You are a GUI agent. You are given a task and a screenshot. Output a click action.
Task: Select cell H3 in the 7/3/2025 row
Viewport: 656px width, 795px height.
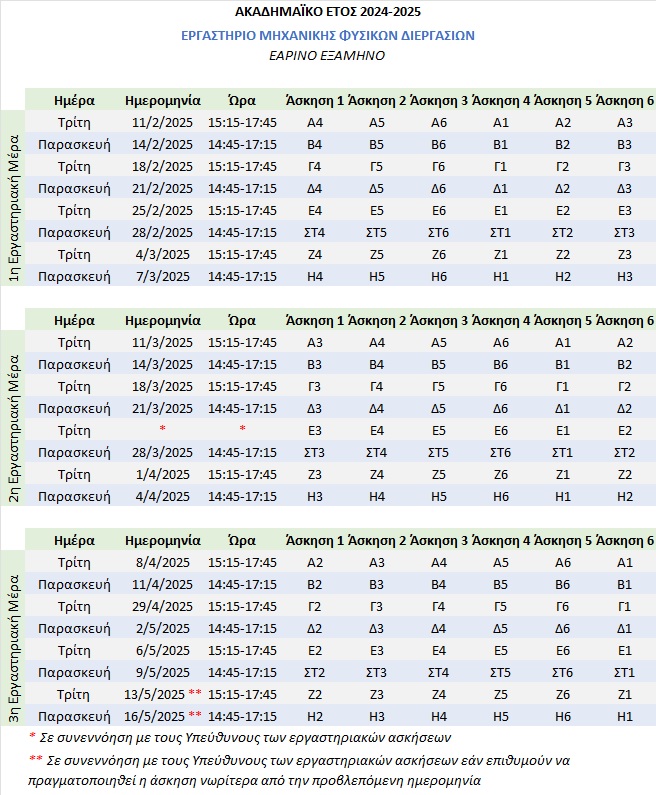click(x=625, y=276)
